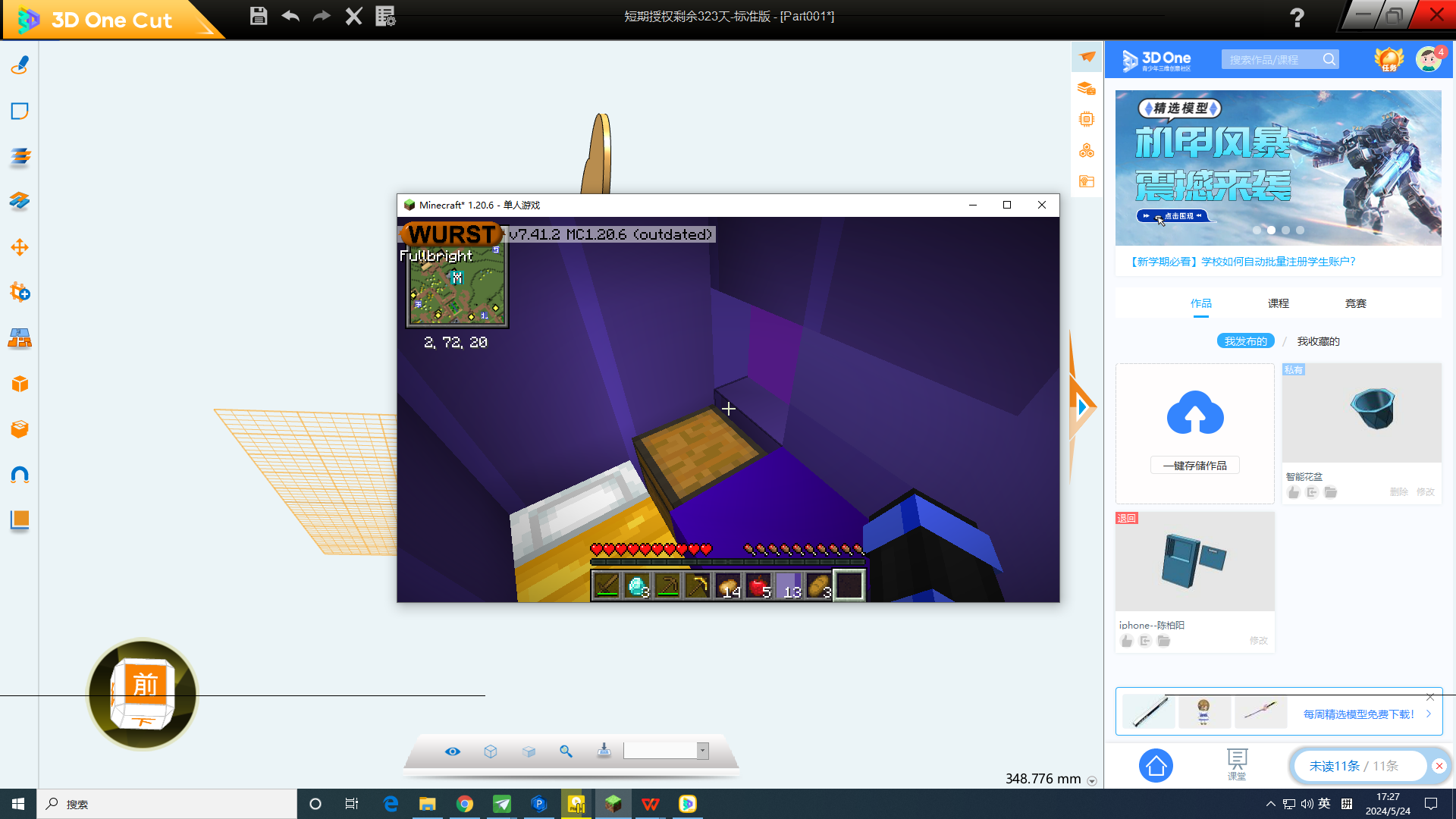Open the 新学期必看 article link
The image size is (1456, 819).
(1242, 262)
